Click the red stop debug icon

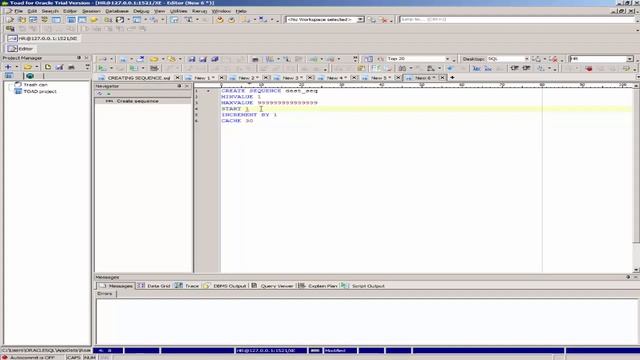coord(589,68)
